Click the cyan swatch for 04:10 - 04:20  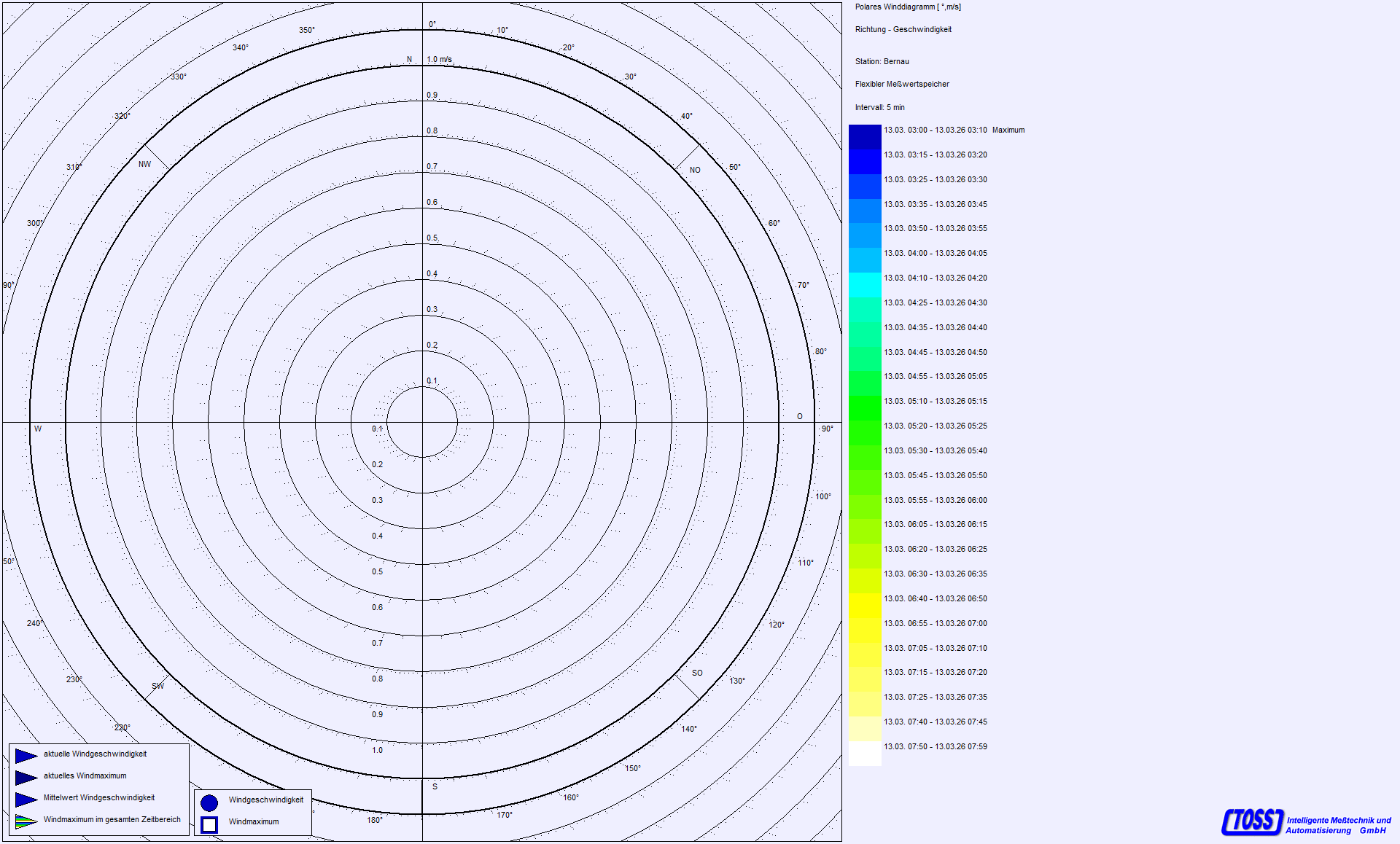865,284
